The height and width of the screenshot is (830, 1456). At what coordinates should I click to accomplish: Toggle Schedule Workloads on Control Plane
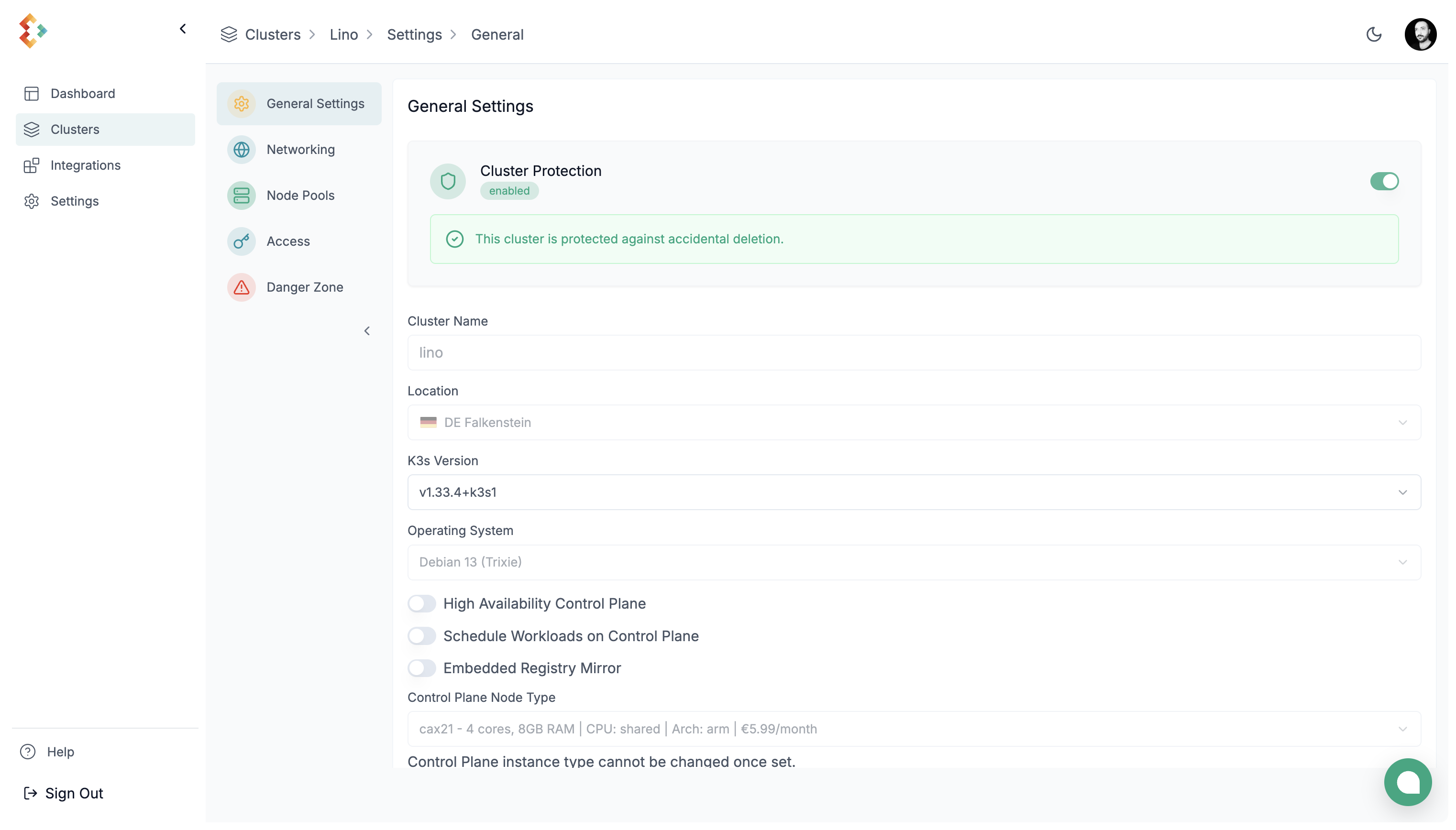pyautogui.click(x=422, y=636)
